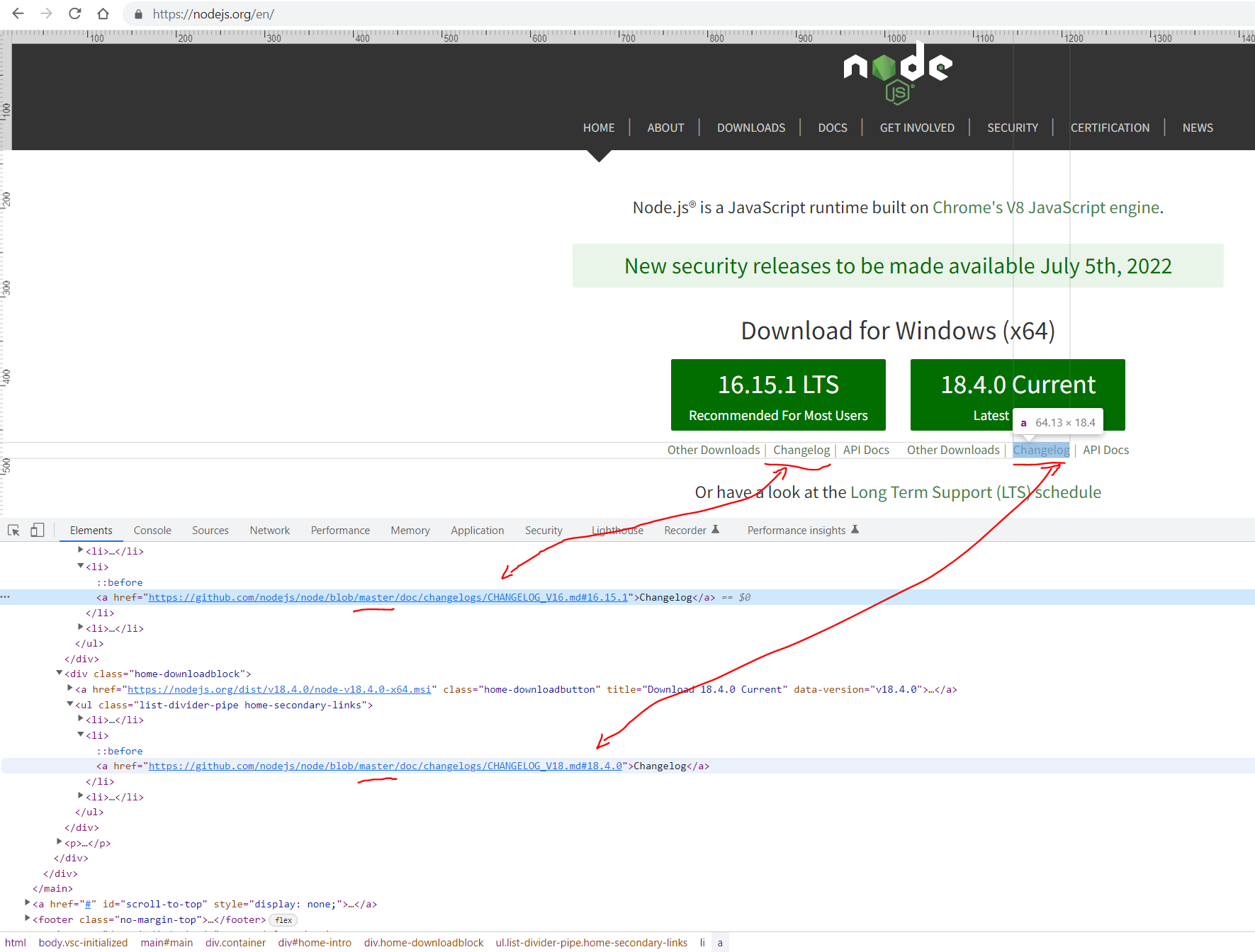
Task: Reload the current page
Action: click(75, 13)
